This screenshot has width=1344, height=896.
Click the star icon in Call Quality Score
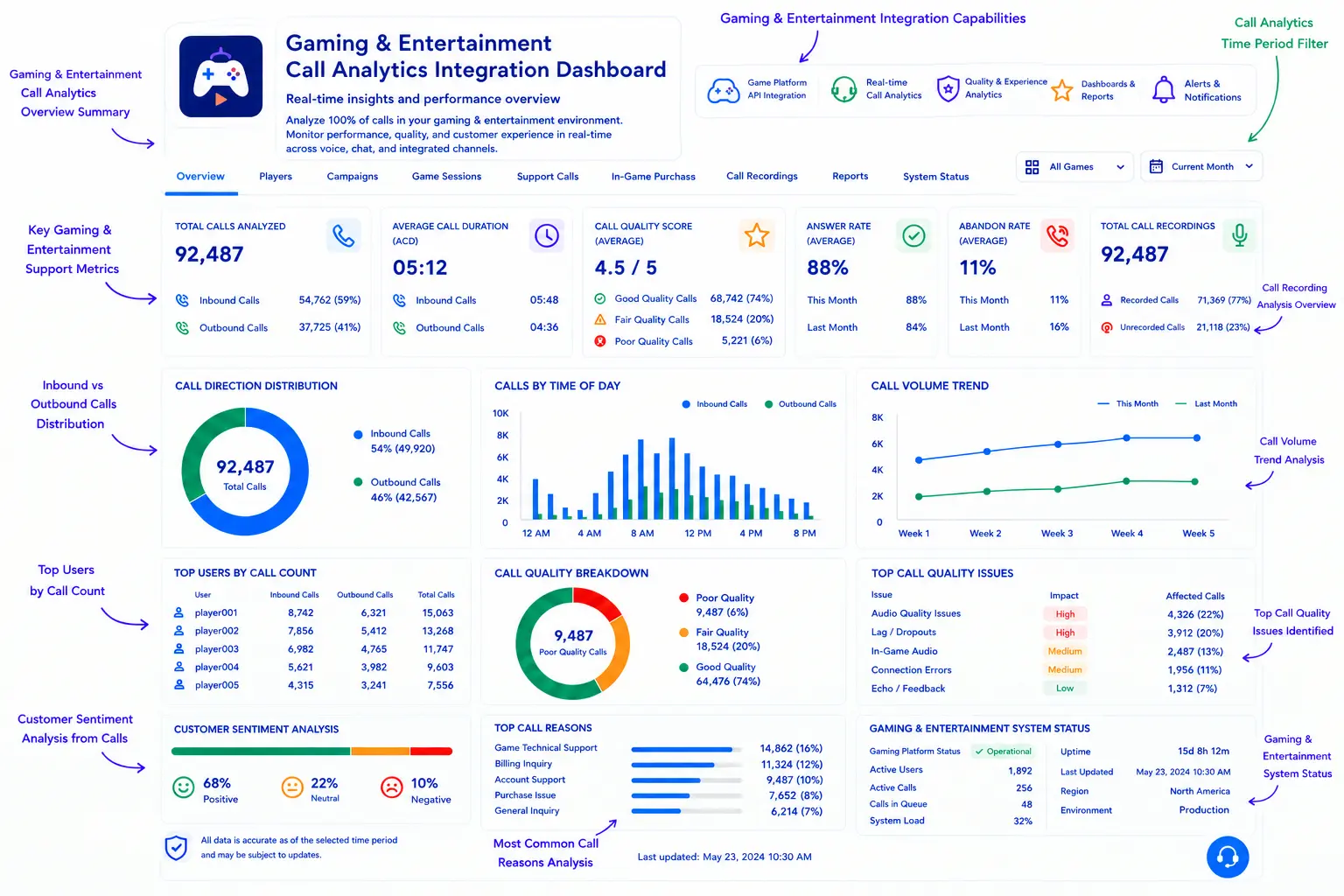pos(757,235)
